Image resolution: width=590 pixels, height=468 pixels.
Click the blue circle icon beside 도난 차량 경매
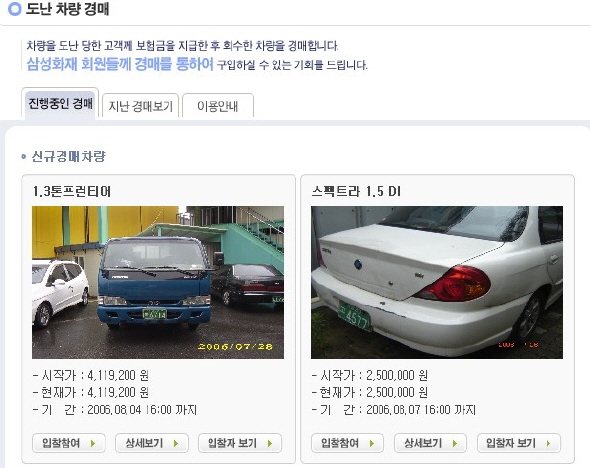tap(15, 9)
